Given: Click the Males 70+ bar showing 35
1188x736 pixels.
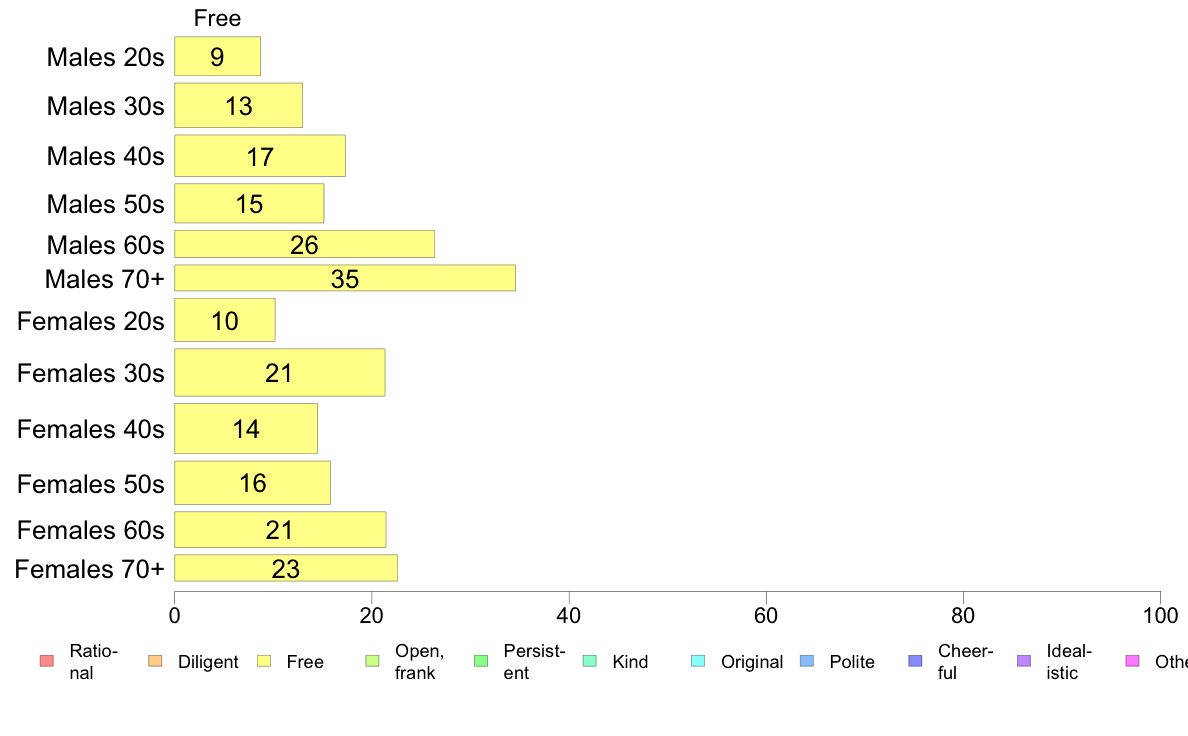Looking at the screenshot, I should [345, 278].
